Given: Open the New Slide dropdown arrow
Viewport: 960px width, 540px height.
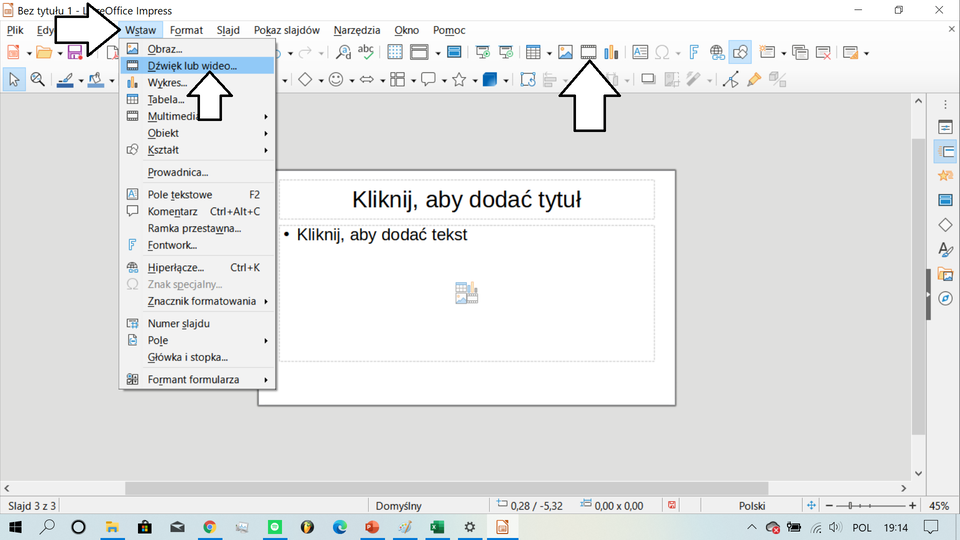Looking at the screenshot, I should coord(784,53).
